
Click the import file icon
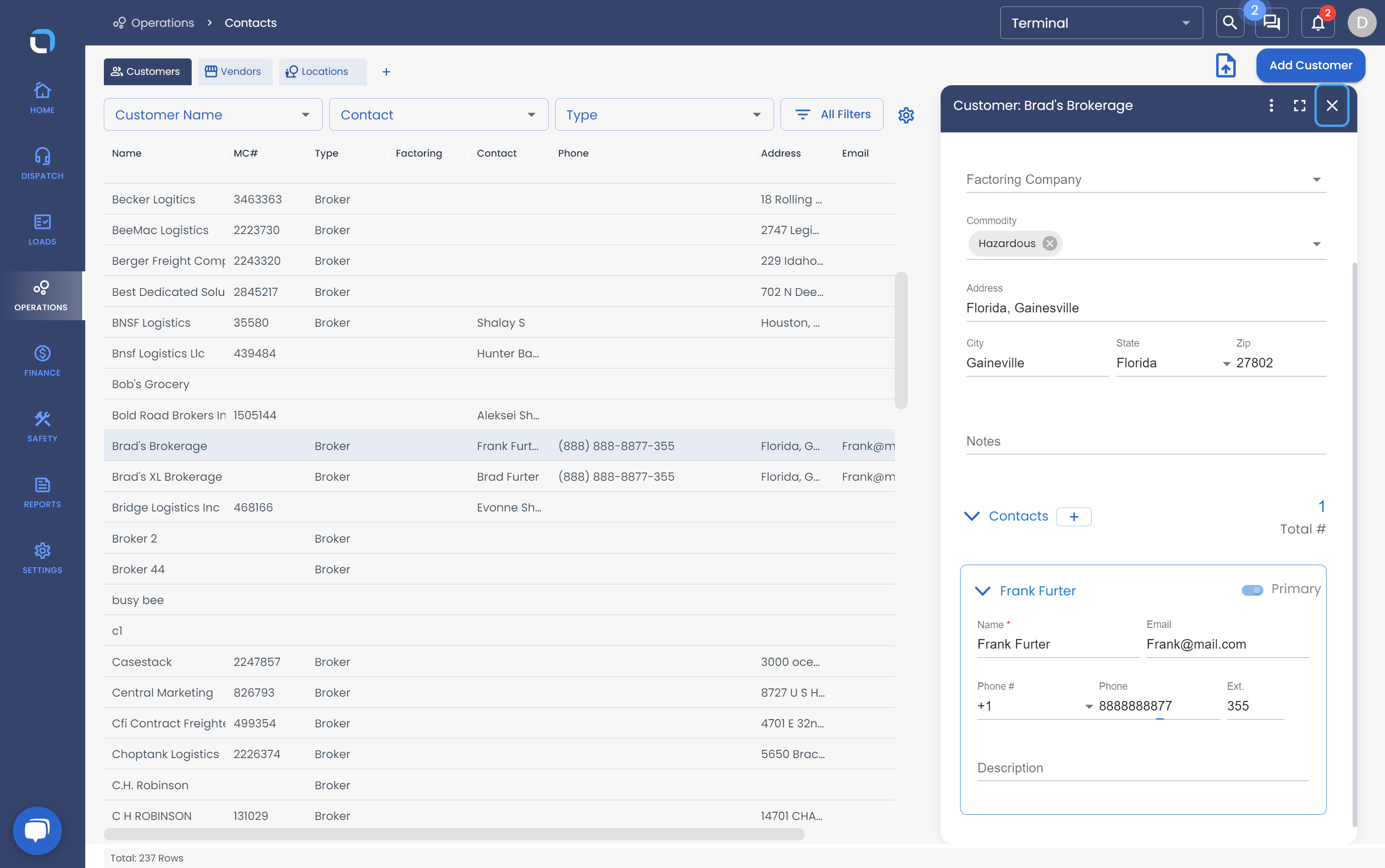pos(1225,65)
